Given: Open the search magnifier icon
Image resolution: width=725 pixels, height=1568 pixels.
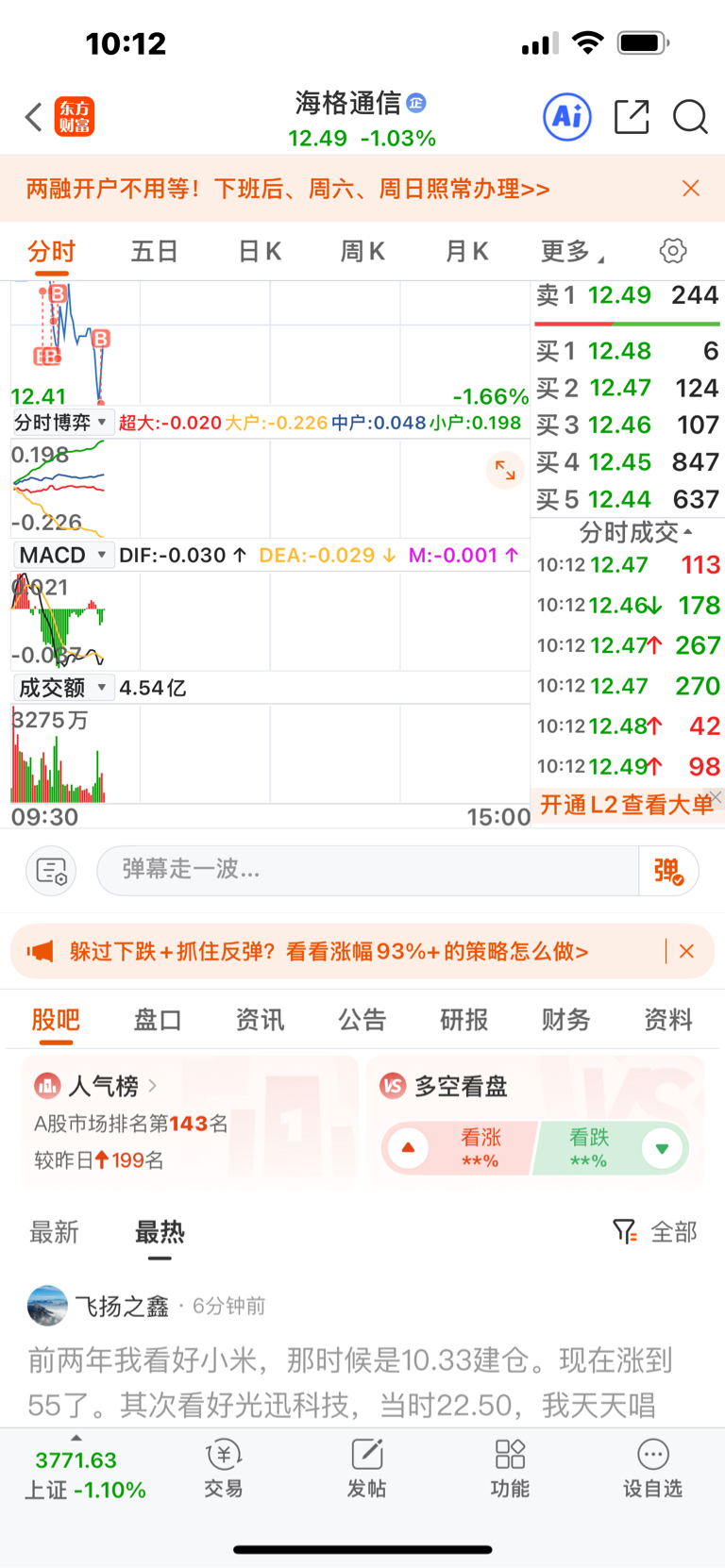Looking at the screenshot, I should [690, 117].
